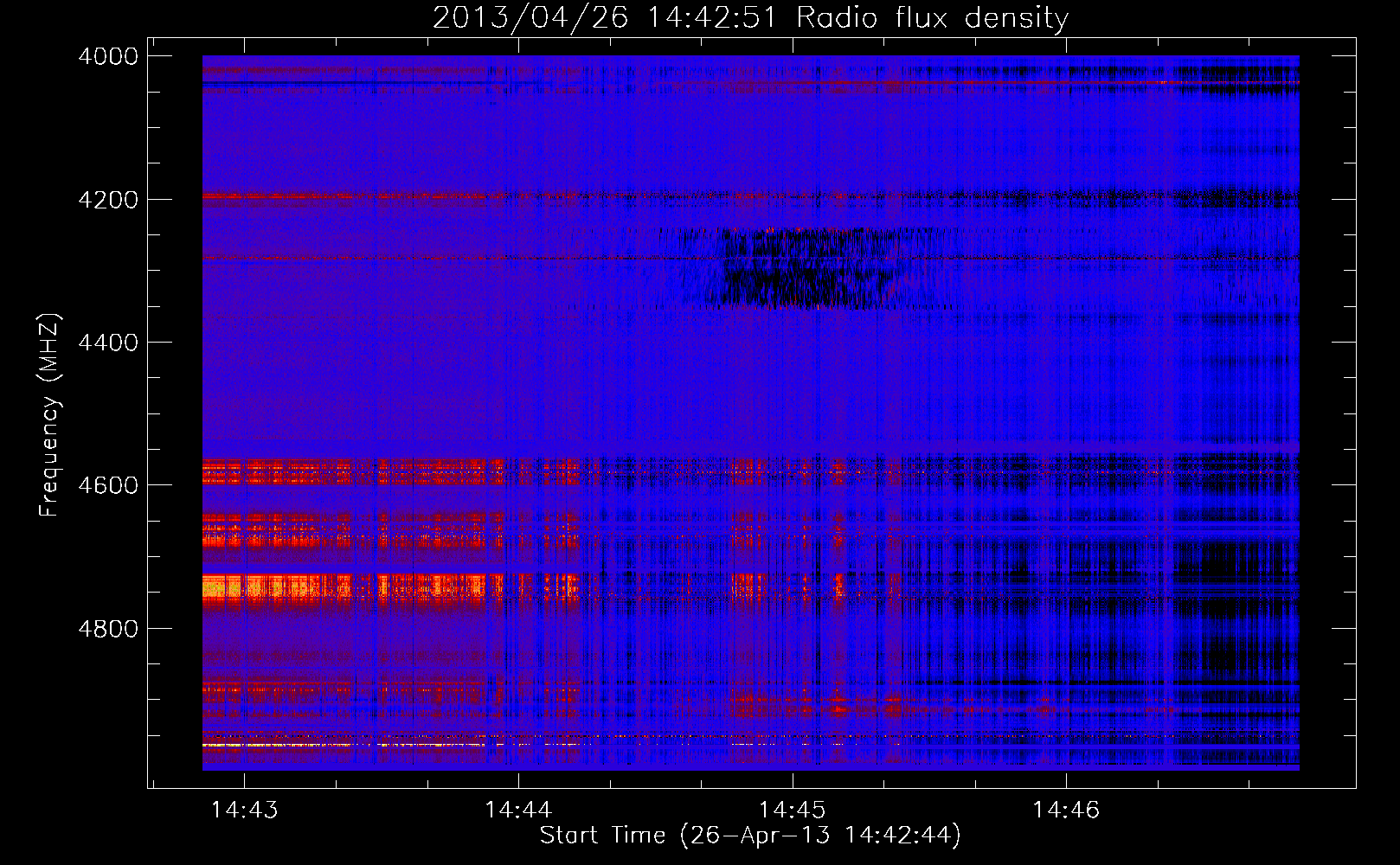
Task: Click the 14:43 time axis label
Action: click(245, 810)
